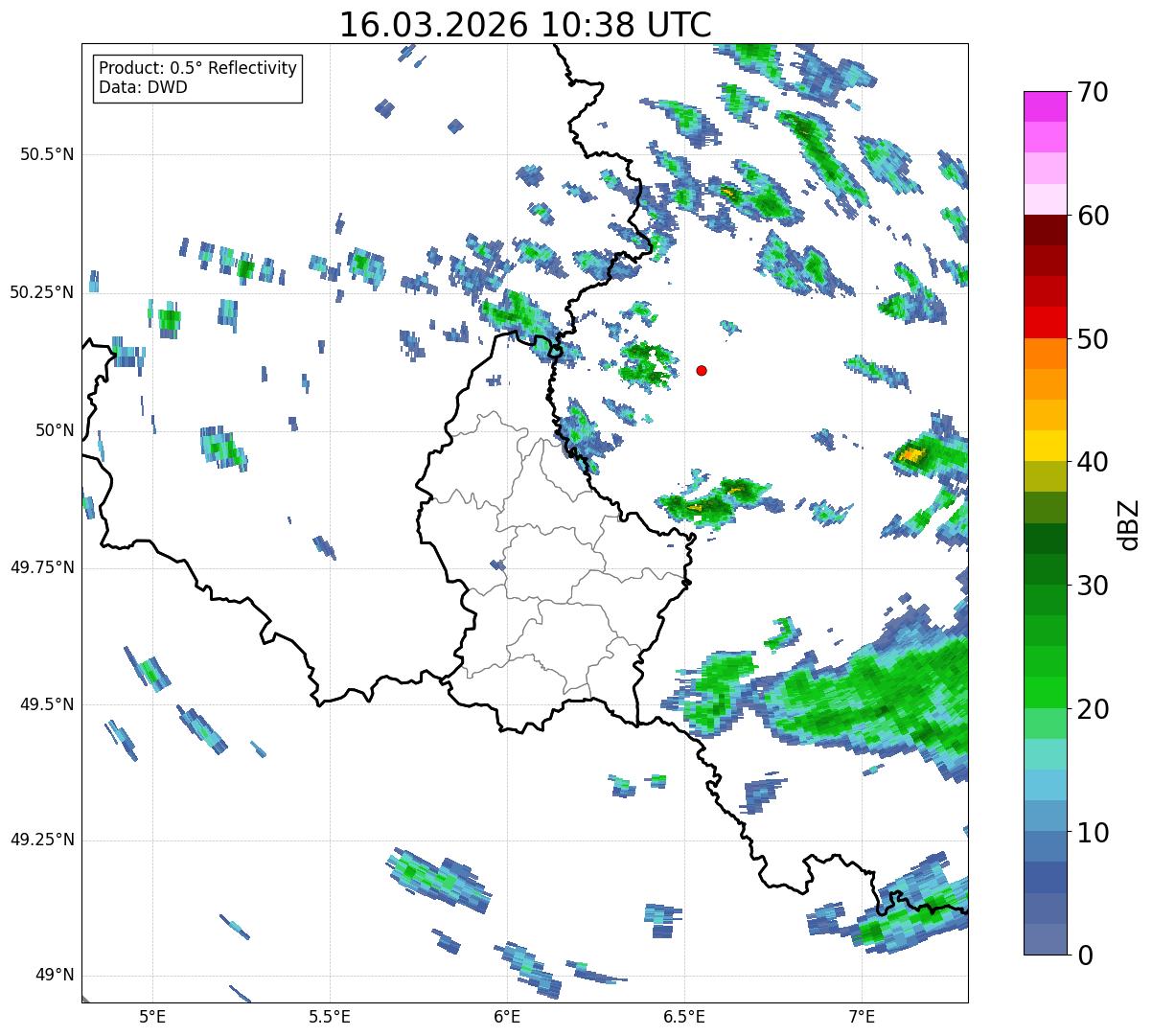
Task: Click the longitude label 7°E
Action: (862, 1017)
